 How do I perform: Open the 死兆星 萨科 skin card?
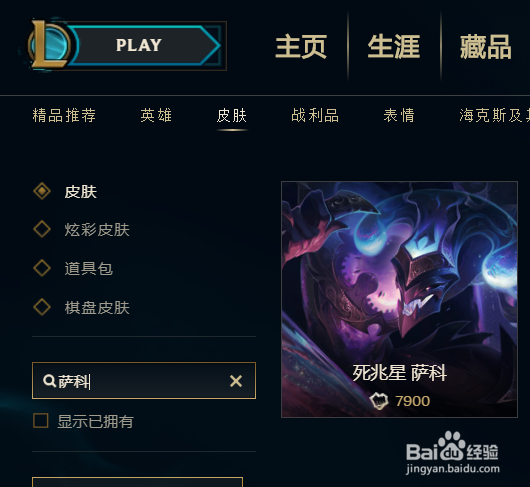[x=399, y=299]
